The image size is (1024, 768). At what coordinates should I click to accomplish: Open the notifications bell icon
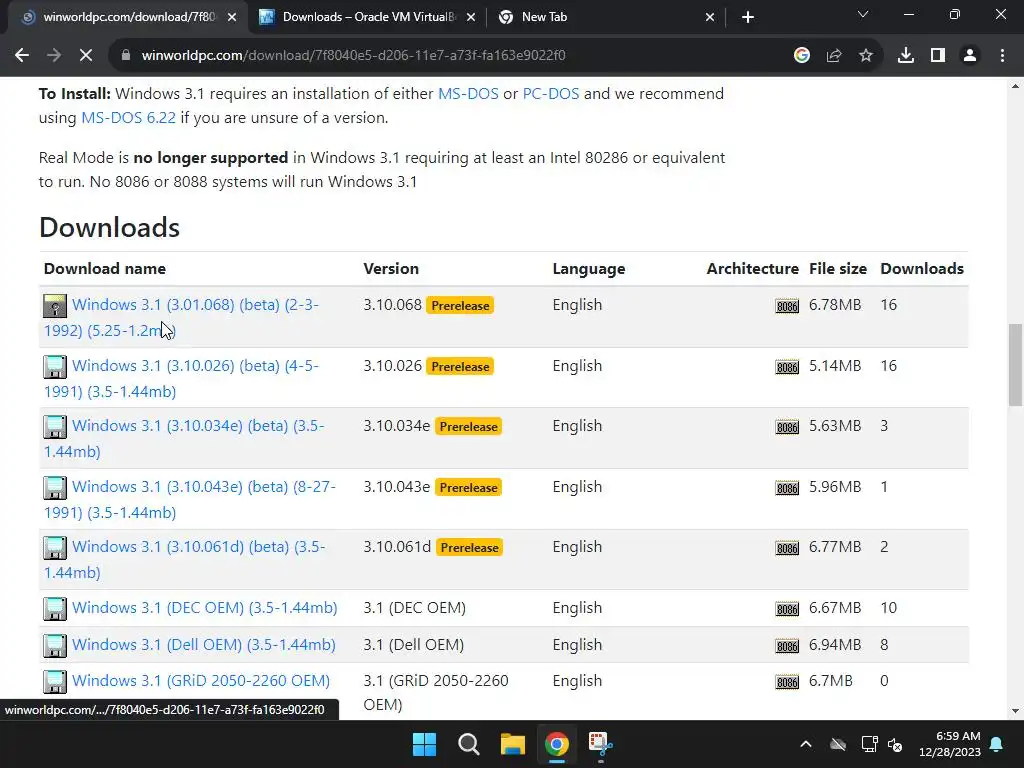[x=997, y=744]
